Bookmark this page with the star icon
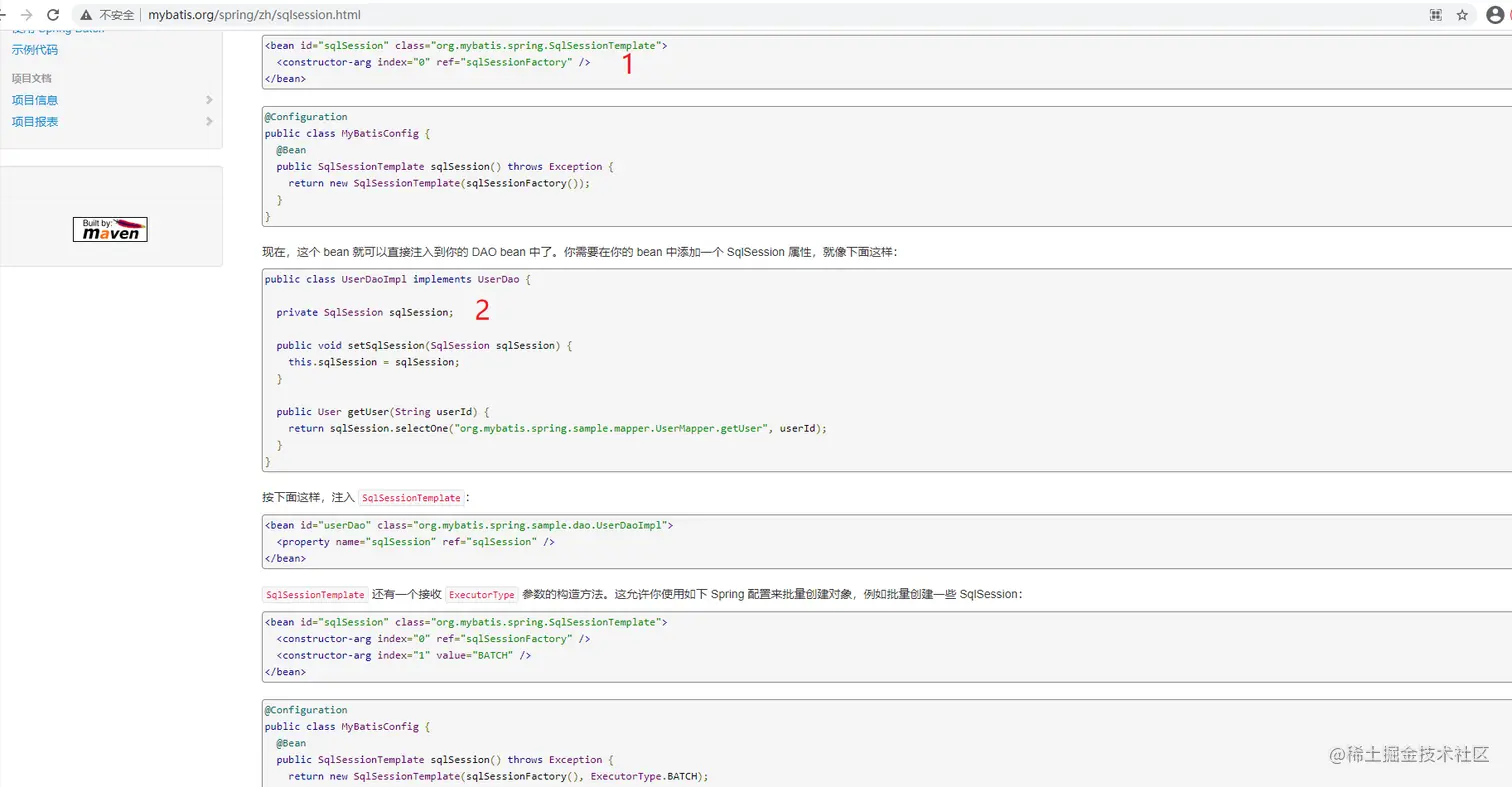Screen dimensions: 1512x787 tap(1462, 15)
